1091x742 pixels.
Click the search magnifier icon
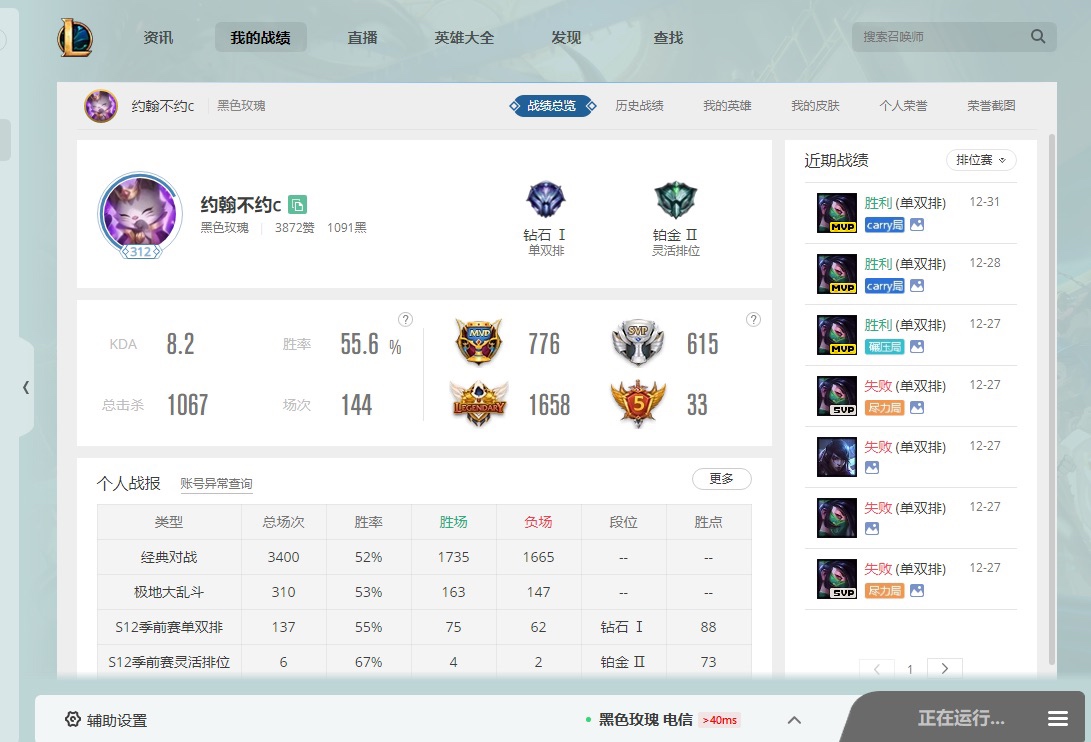coord(1037,37)
